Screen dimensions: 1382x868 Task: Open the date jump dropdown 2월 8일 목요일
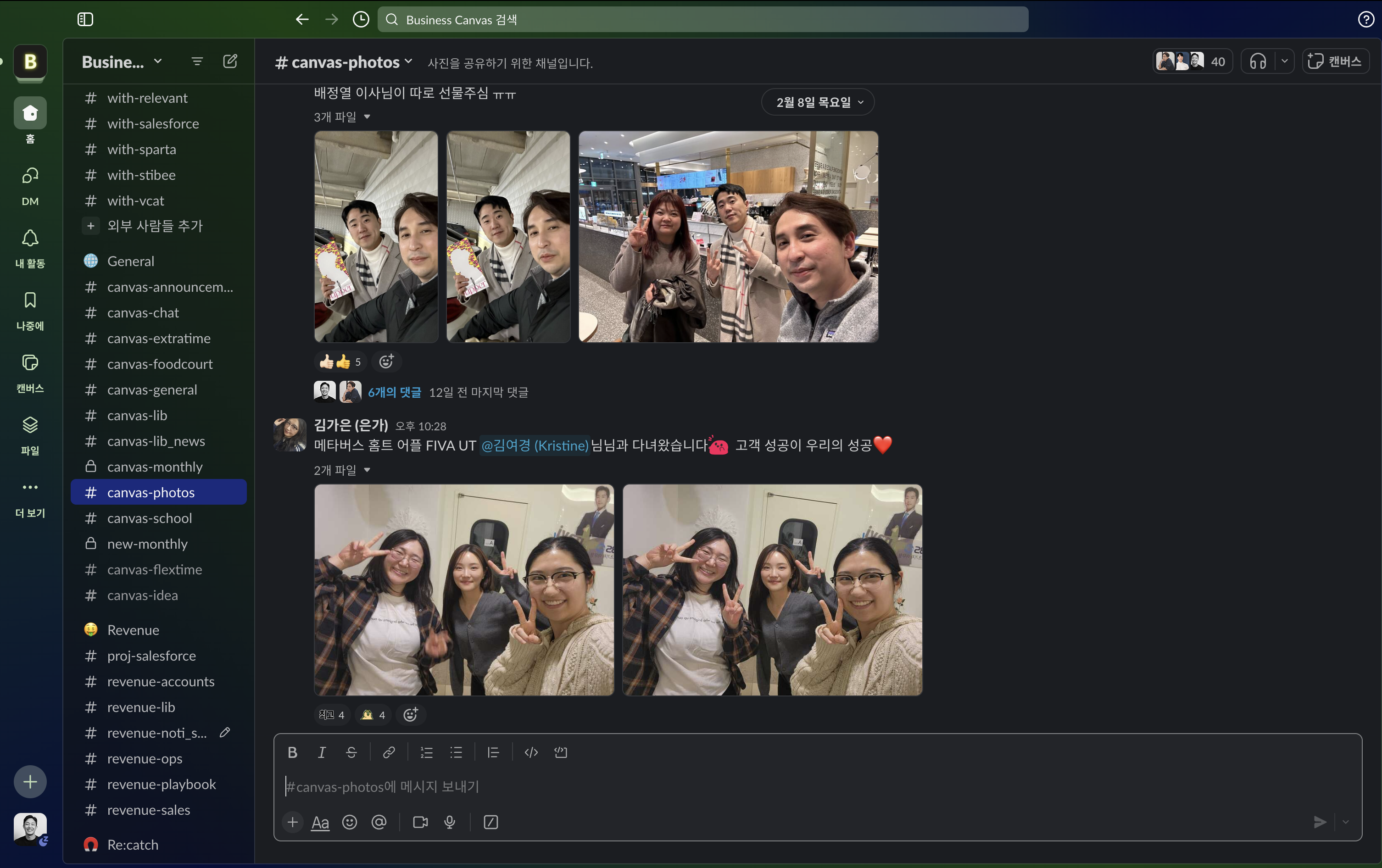point(817,102)
